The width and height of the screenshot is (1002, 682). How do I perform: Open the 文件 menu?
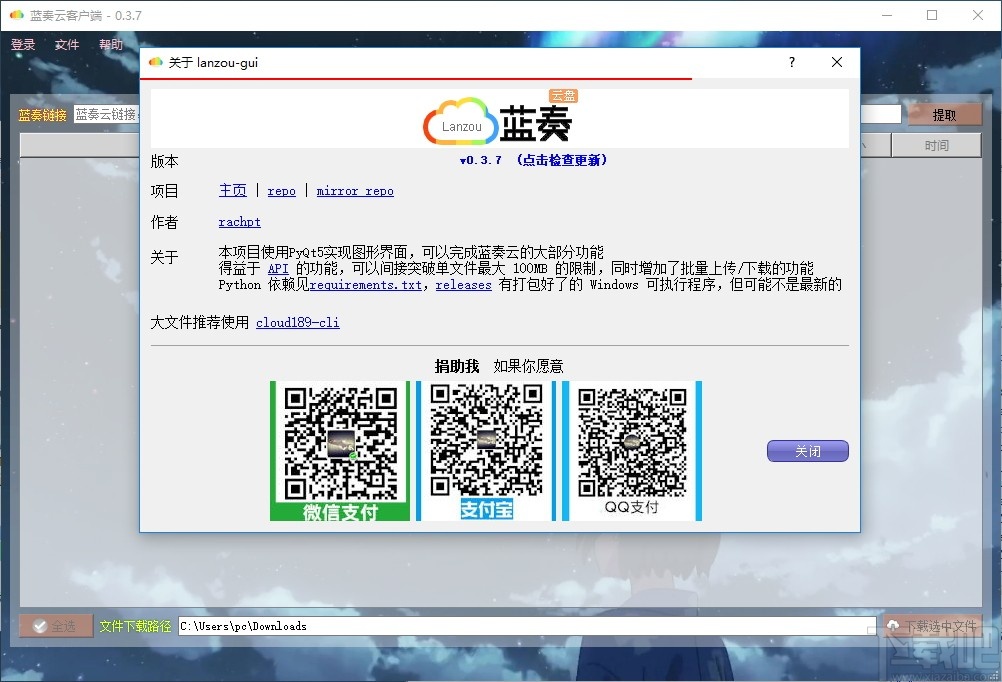66,44
